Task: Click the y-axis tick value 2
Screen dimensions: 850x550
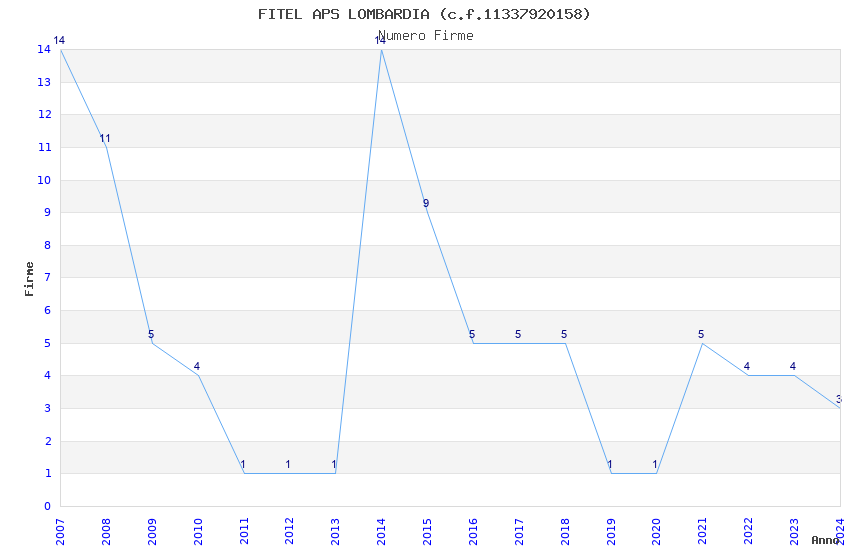Action: pyautogui.click(x=48, y=441)
